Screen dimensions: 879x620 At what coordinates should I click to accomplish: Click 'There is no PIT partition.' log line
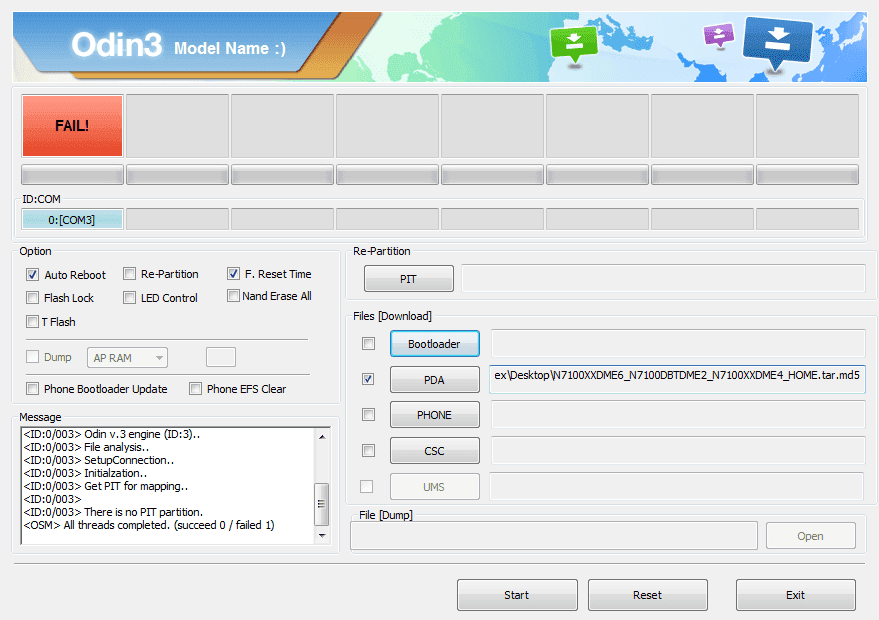tap(113, 512)
